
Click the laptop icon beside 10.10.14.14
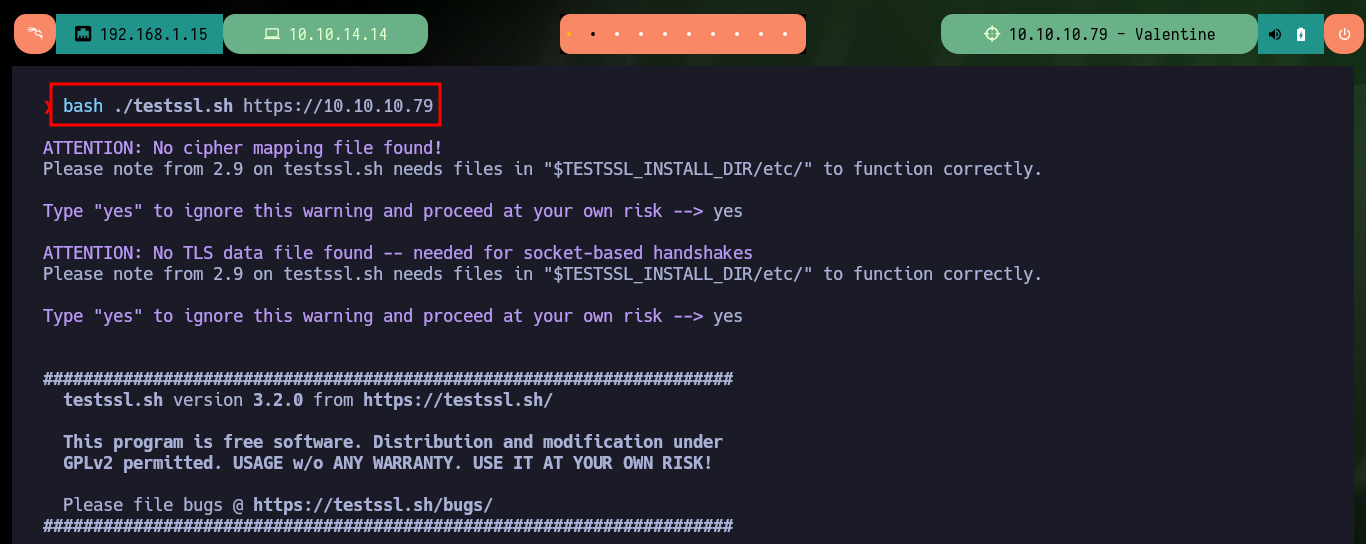(271, 34)
